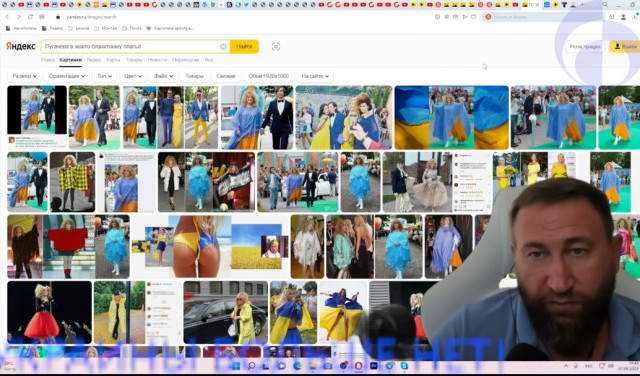This screenshot has width=640, height=376.
Task: Open Windows Start menu on taskbar
Action: (x=236, y=365)
